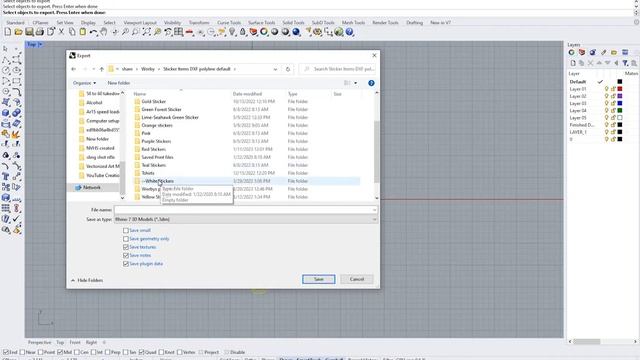Image resolution: width=640 pixels, height=360 pixels.
Task: Click the Save disk icon in toolbar
Action: click(29, 32)
